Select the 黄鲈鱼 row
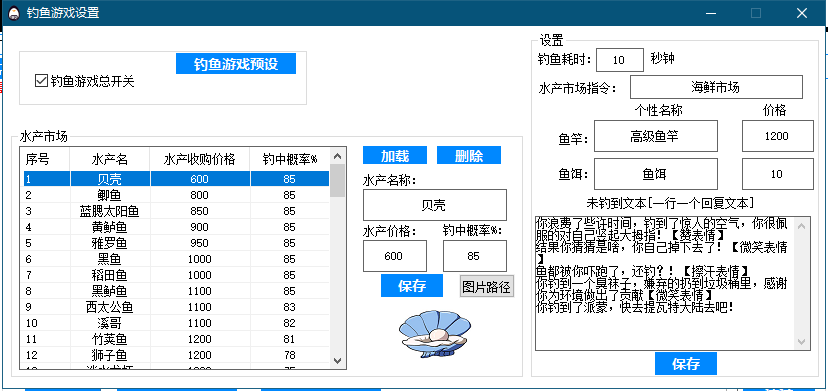 pos(175,227)
